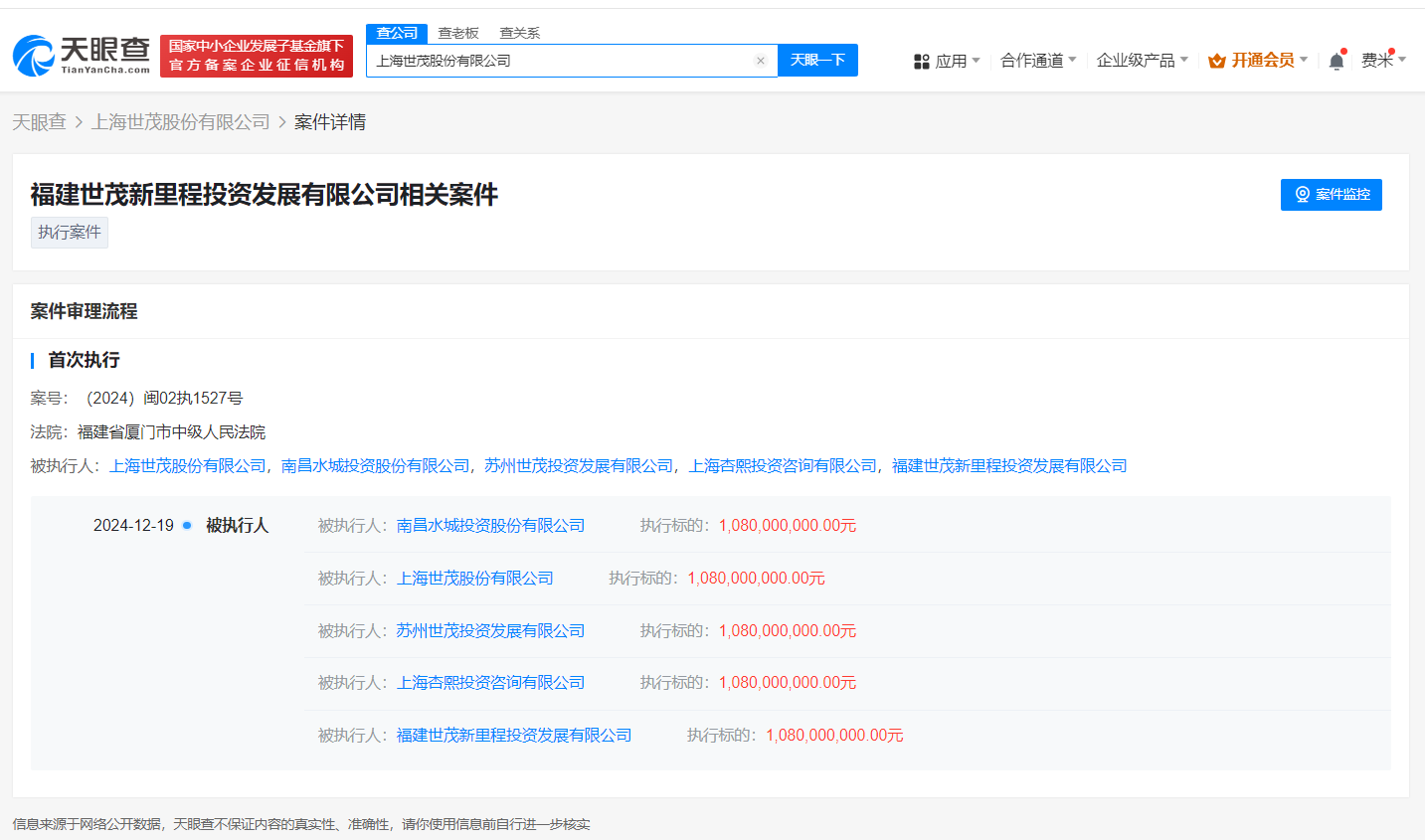1425x840 pixels.
Task: Switch to the 查关系 search tab
Action: (x=520, y=33)
